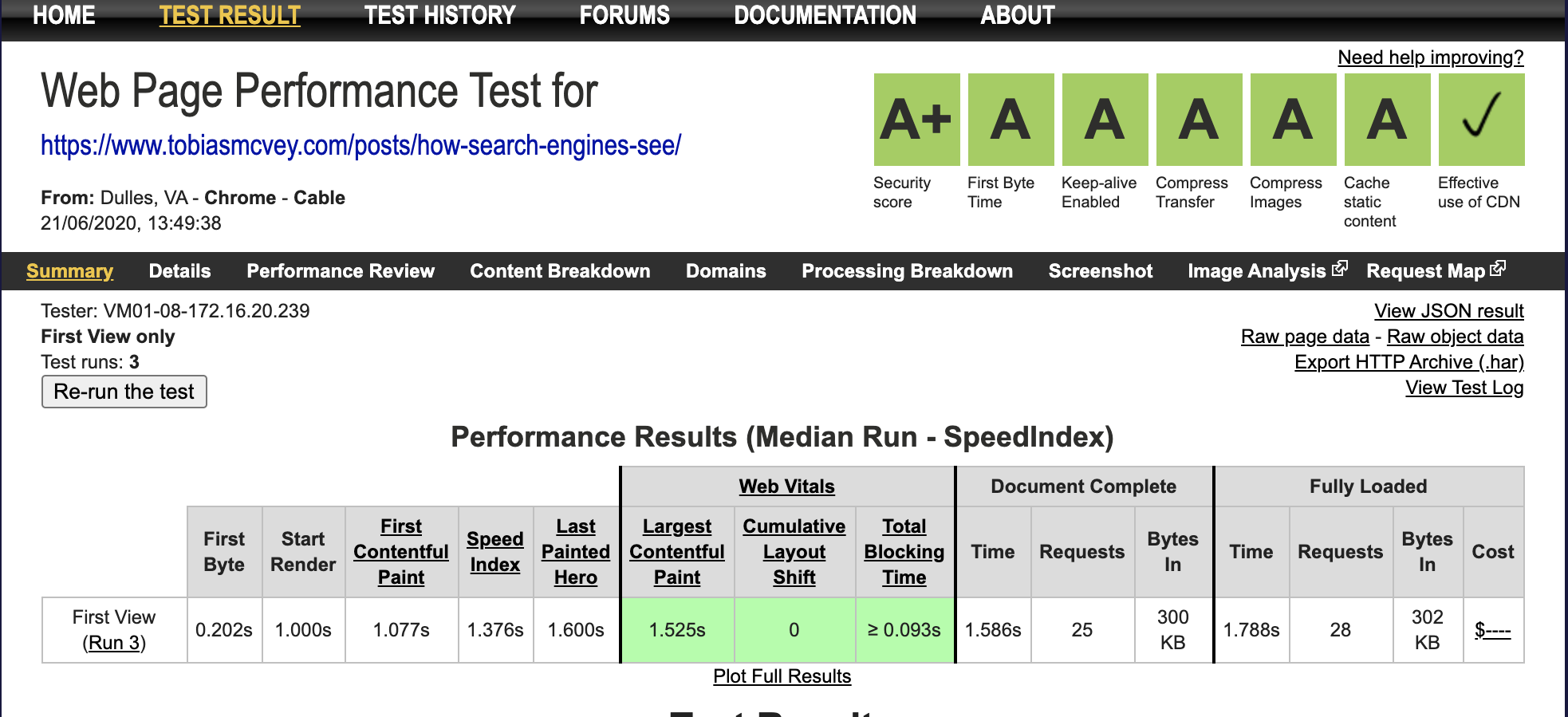Image resolution: width=1568 pixels, height=717 pixels.
Task: Export HTTP Archive (.har) file
Action: tap(1408, 362)
